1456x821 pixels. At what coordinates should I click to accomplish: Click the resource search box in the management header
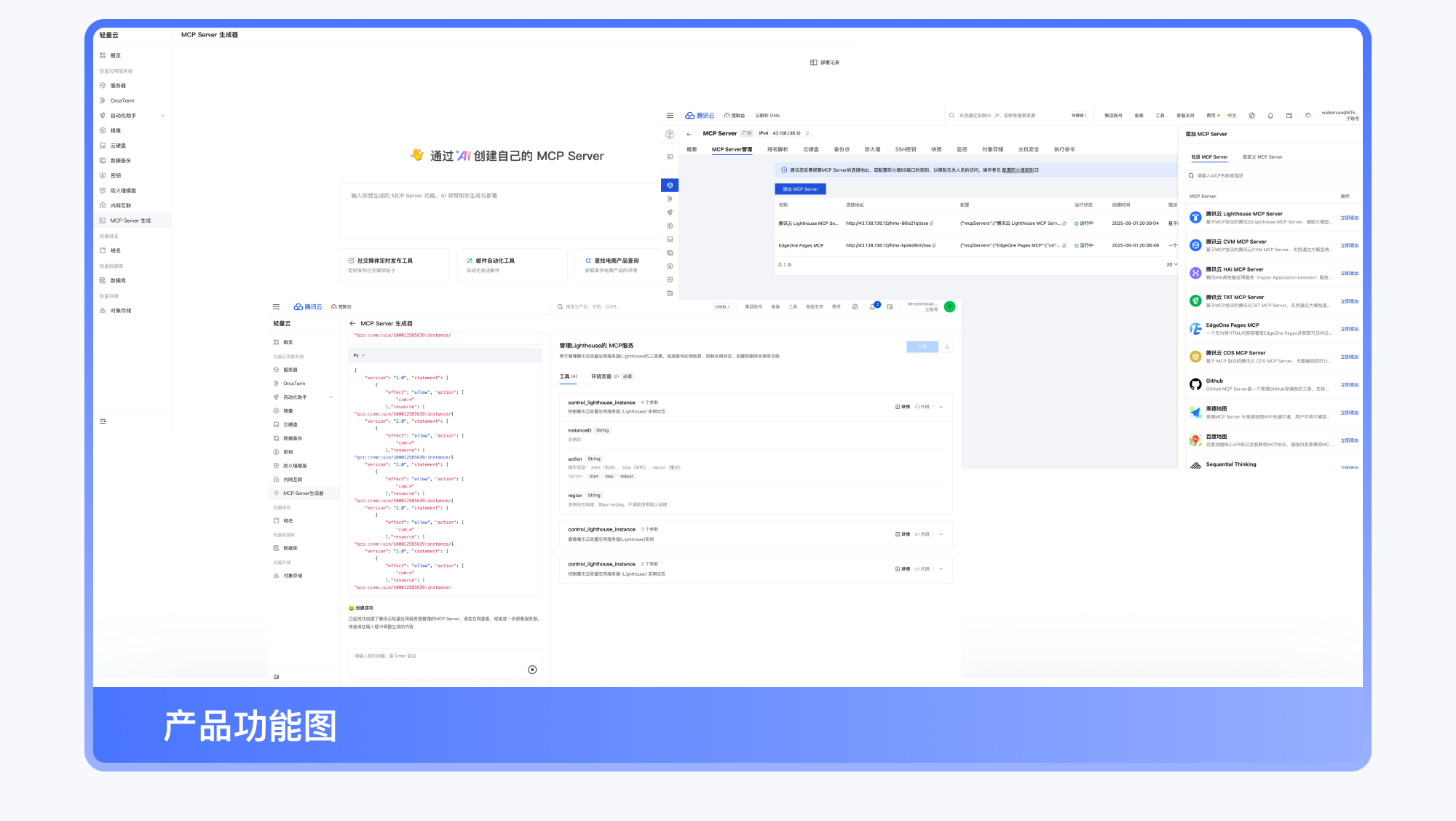1018,116
